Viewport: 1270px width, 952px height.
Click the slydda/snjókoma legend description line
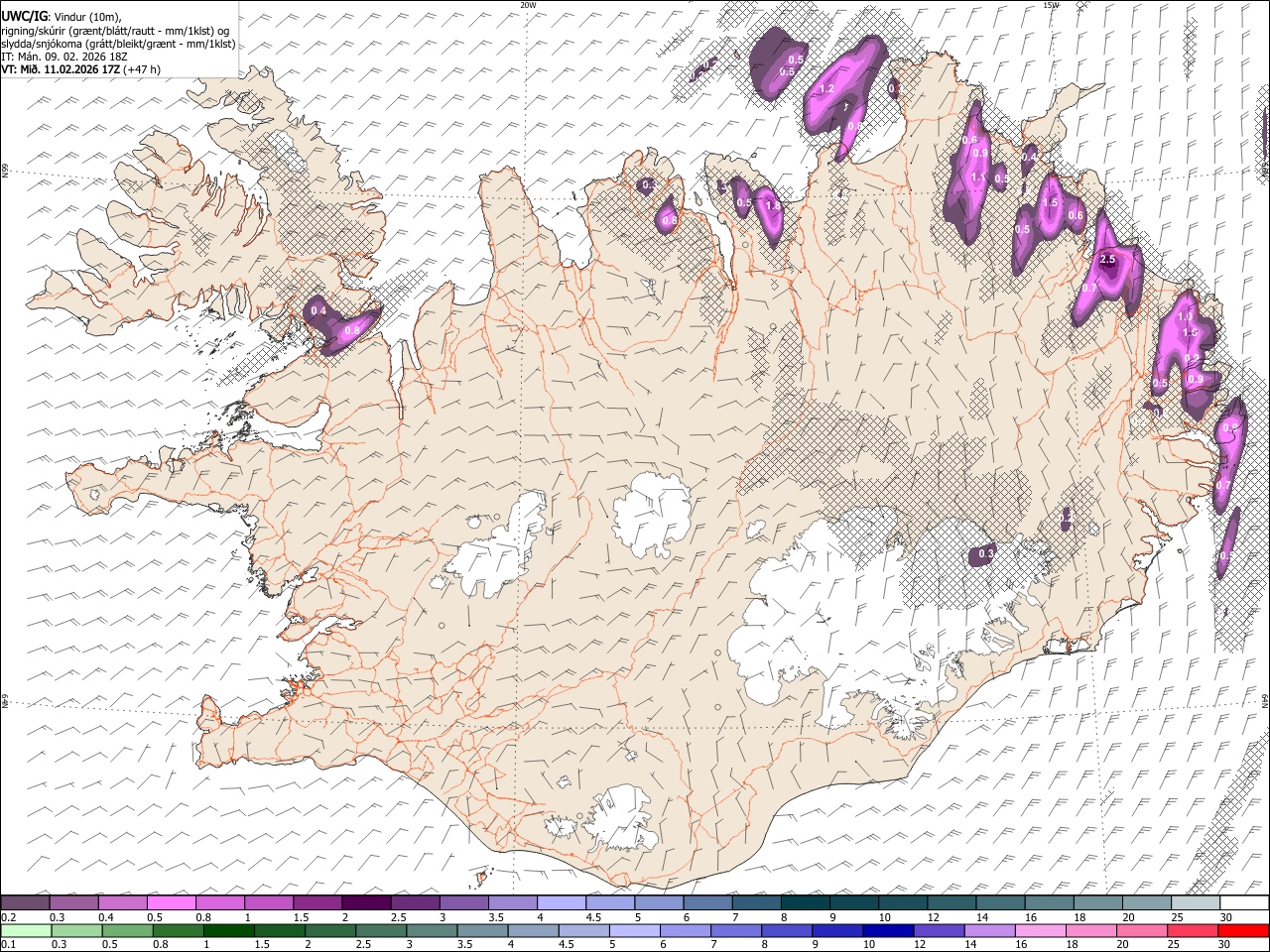click(118, 44)
